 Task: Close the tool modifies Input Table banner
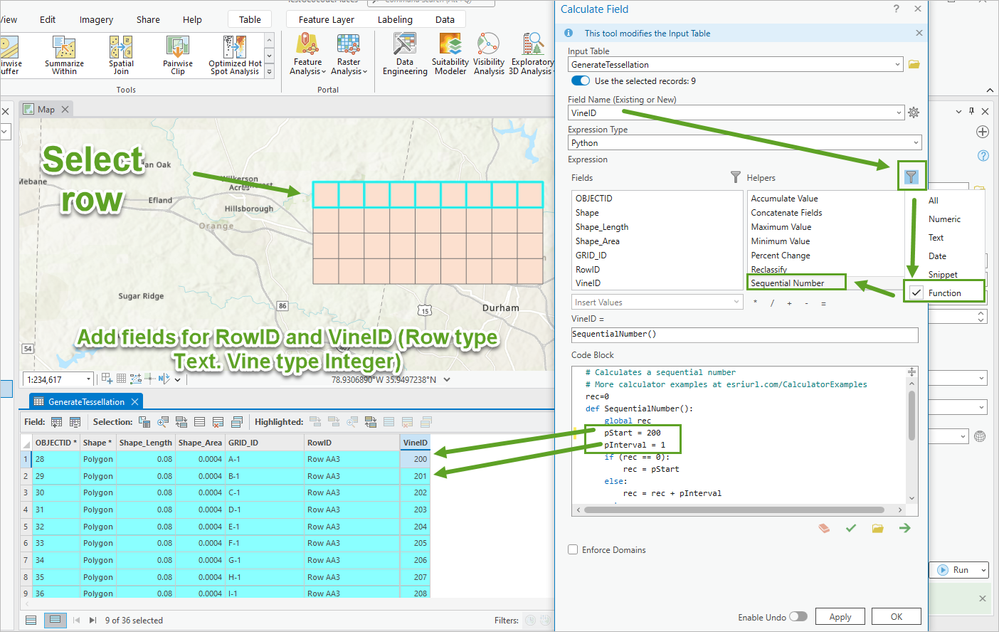(x=919, y=32)
